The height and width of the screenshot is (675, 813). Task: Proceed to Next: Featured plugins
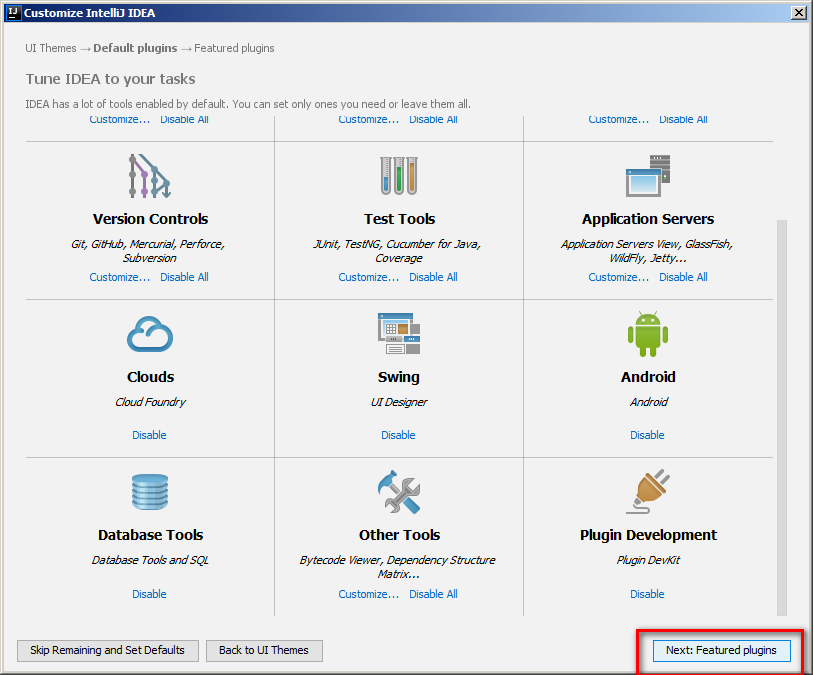(721, 651)
